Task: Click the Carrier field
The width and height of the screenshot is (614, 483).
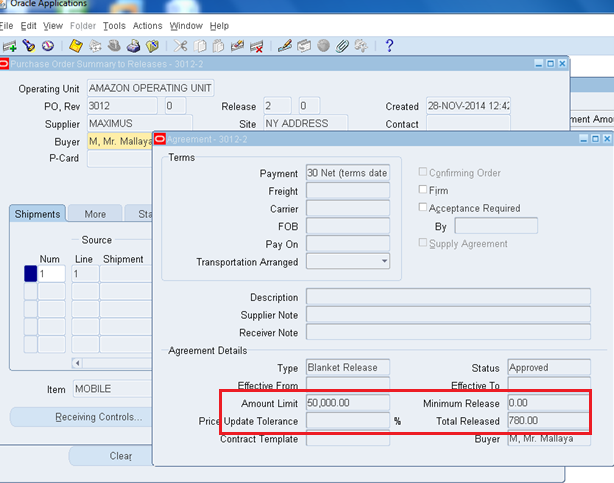Action: click(x=348, y=208)
